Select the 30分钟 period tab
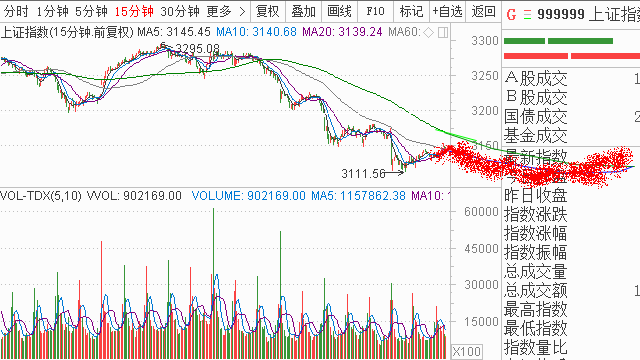The width and height of the screenshot is (640, 360). click(x=180, y=11)
